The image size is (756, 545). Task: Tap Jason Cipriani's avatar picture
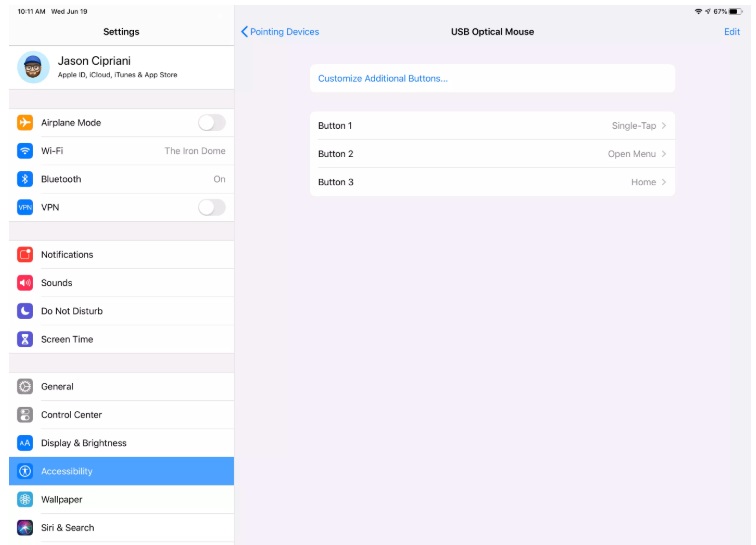click(x=33, y=67)
